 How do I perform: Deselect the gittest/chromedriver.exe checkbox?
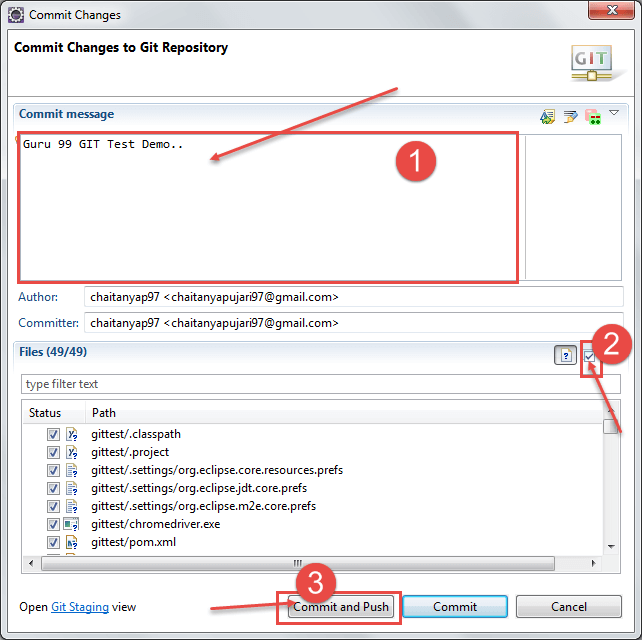click(53, 524)
